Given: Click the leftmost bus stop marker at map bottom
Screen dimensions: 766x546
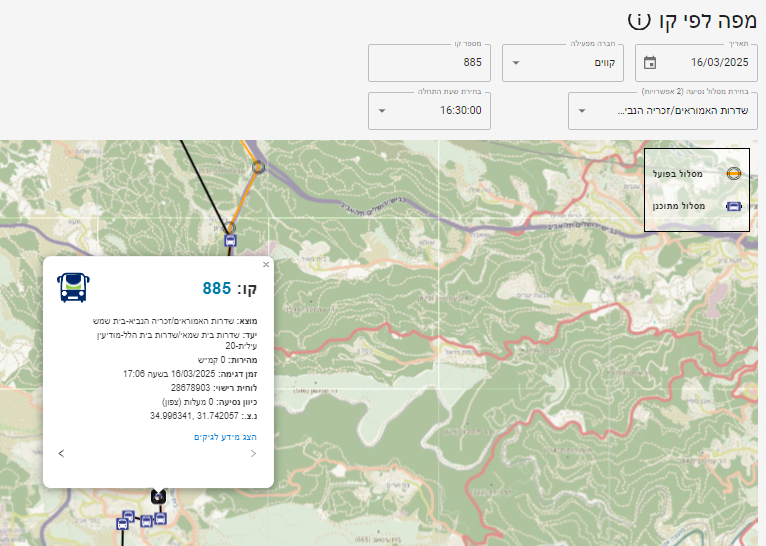Looking at the screenshot, I should point(122,524).
